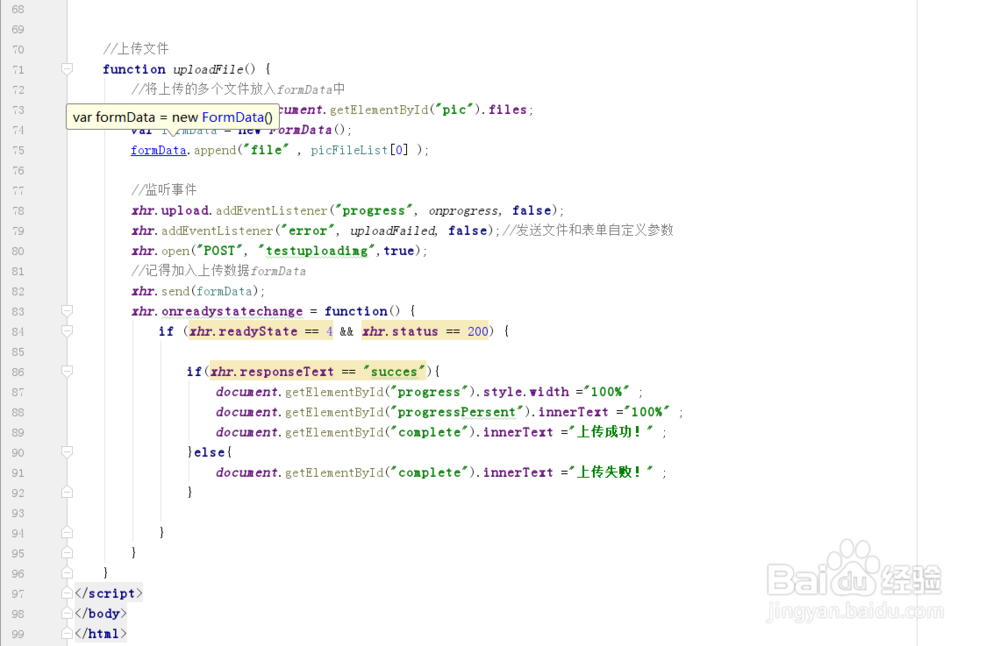The width and height of the screenshot is (1000, 646).
Task: Click style.width on line 87
Action: [526, 392]
